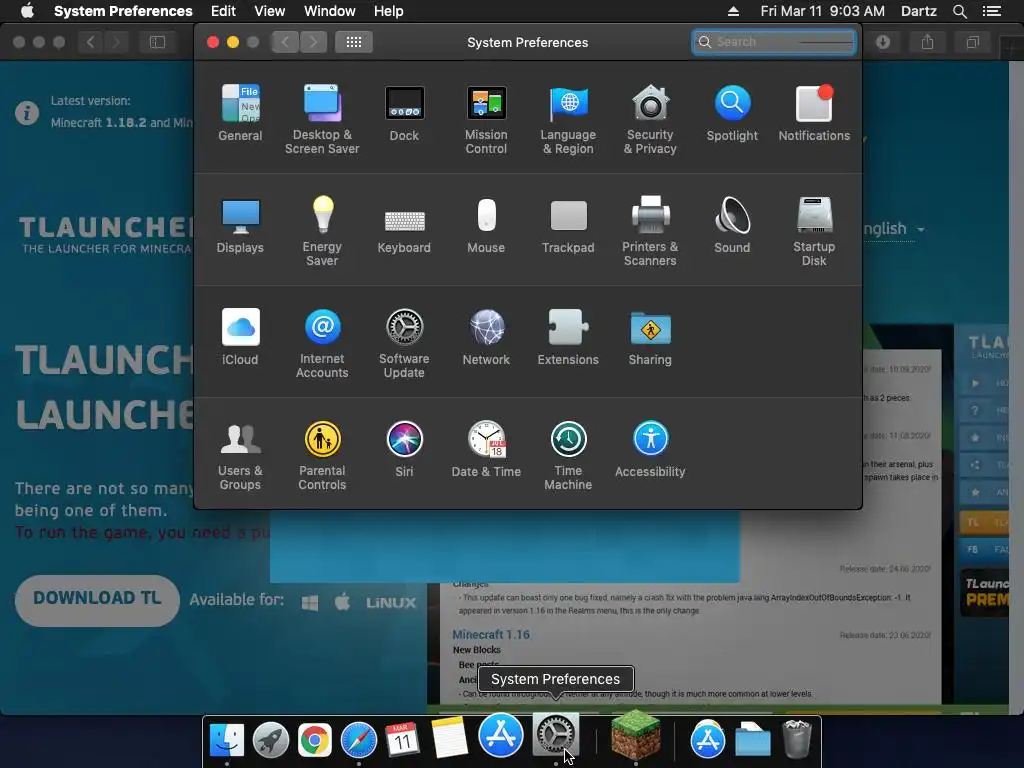Screen dimensions: 1024x768
Task: Open Notification Center list icon in menu bar
Action: (991, 11)
